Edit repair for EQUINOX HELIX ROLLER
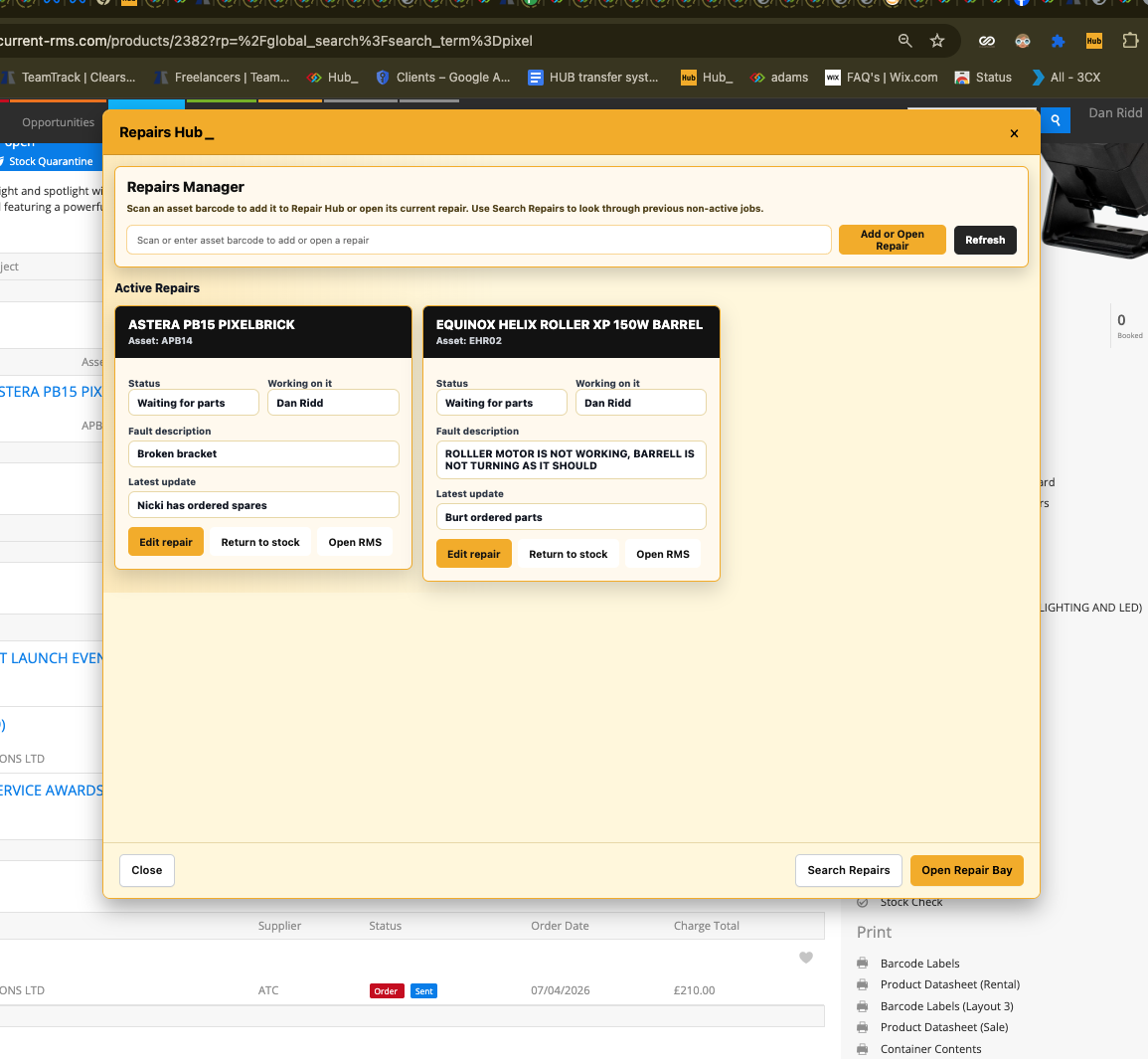This screenshot has width=1148, height=1059. tap(474, 555)
